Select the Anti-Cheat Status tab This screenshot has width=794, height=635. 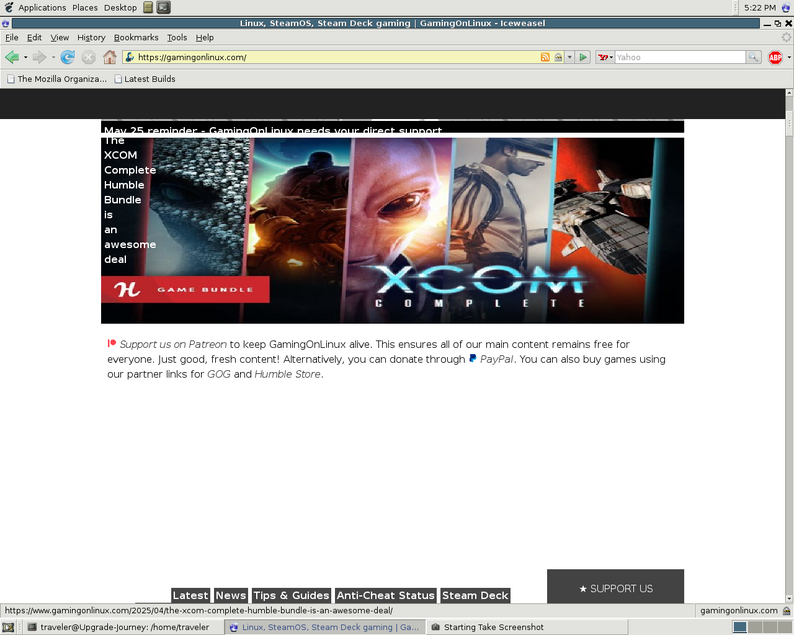click(385, 596)
